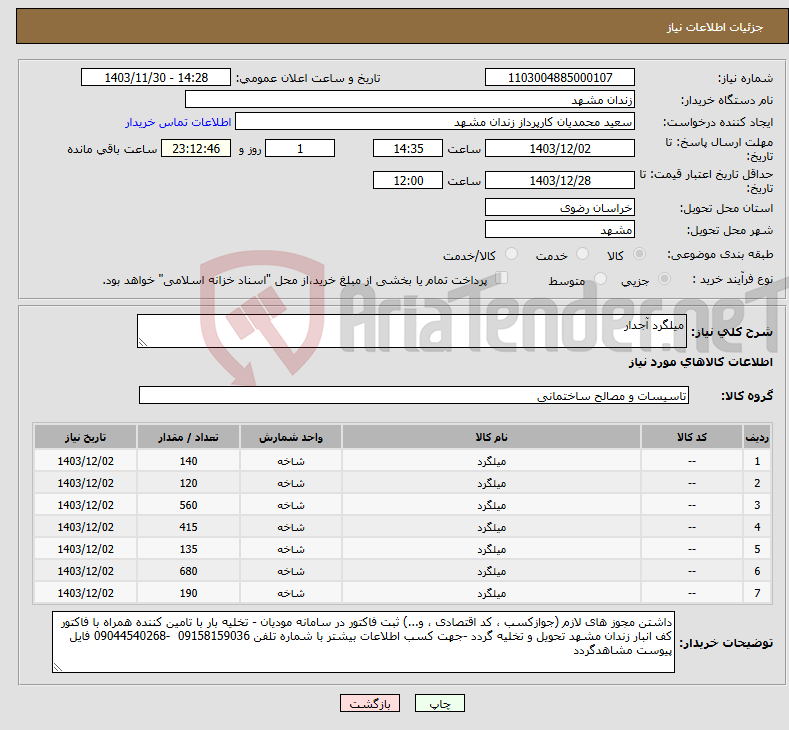Click میلگرد item name in row 7

click(x=491, y=593)
